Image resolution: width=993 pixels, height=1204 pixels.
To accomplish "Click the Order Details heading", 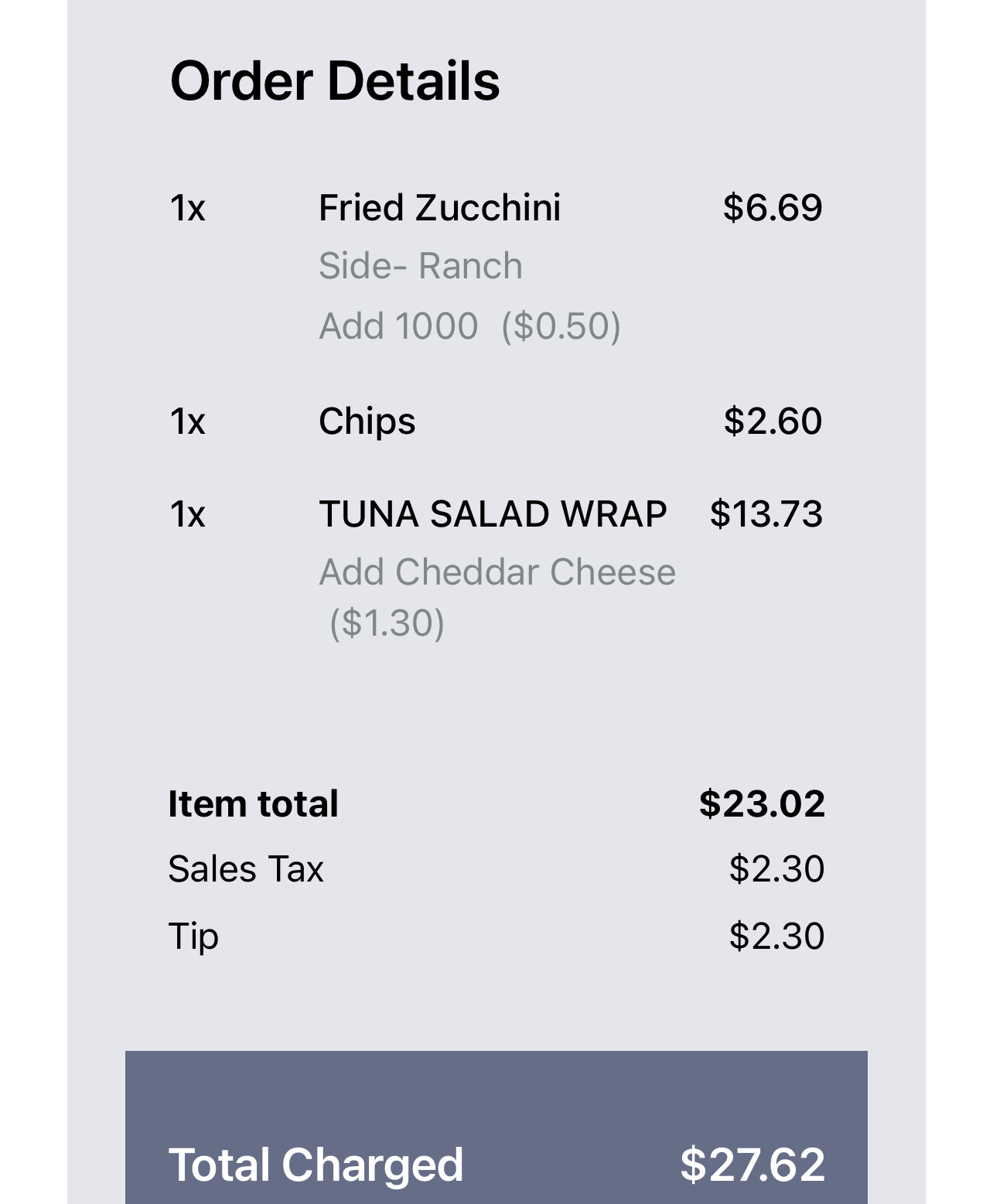I will tap(335, 81).
